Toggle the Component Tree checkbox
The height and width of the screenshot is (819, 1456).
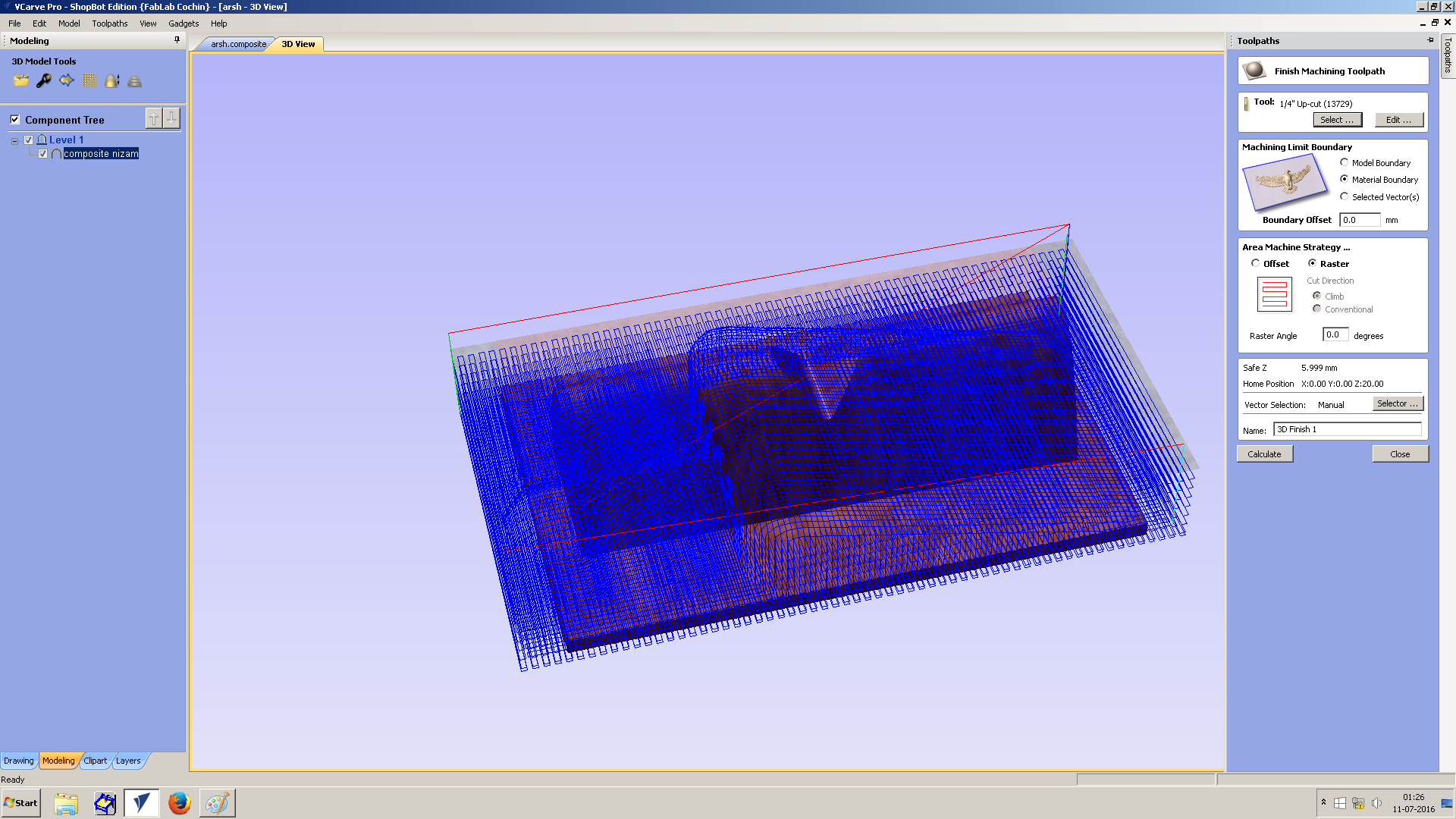click(x=14, y=119)
